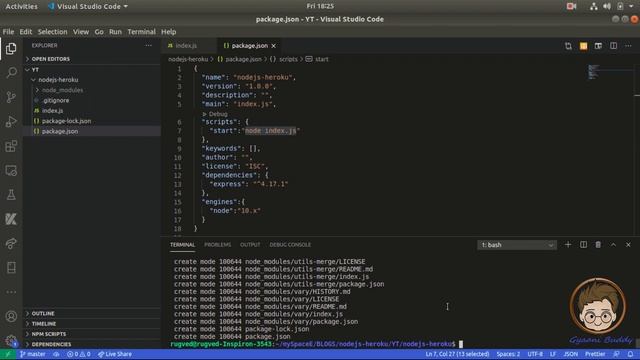The image size is (640, 360).
Task: Click the synchronize changes icon in status bar
Action: click(x=56, y=354)
